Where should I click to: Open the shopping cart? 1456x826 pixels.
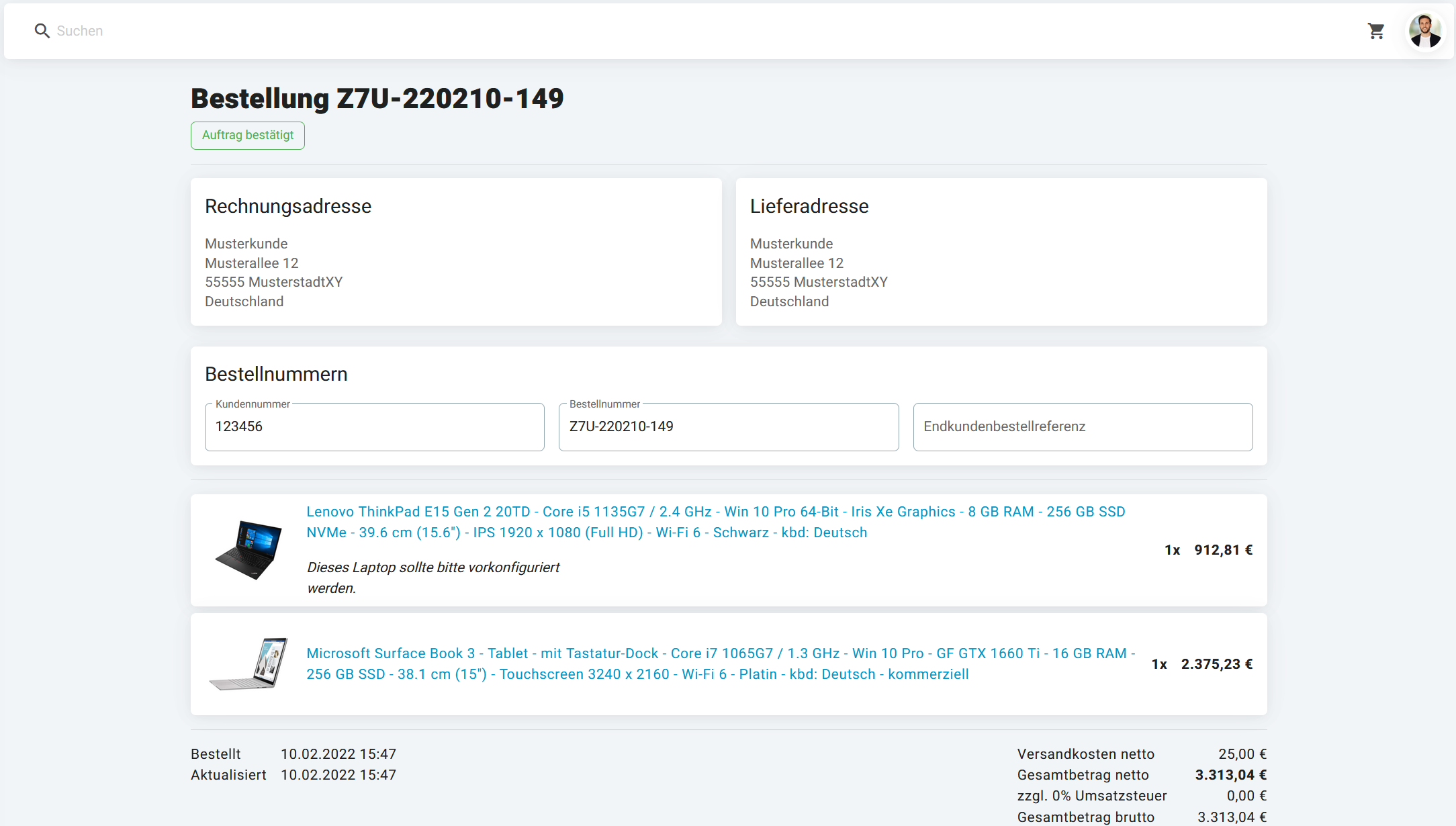click(1376, 31)
